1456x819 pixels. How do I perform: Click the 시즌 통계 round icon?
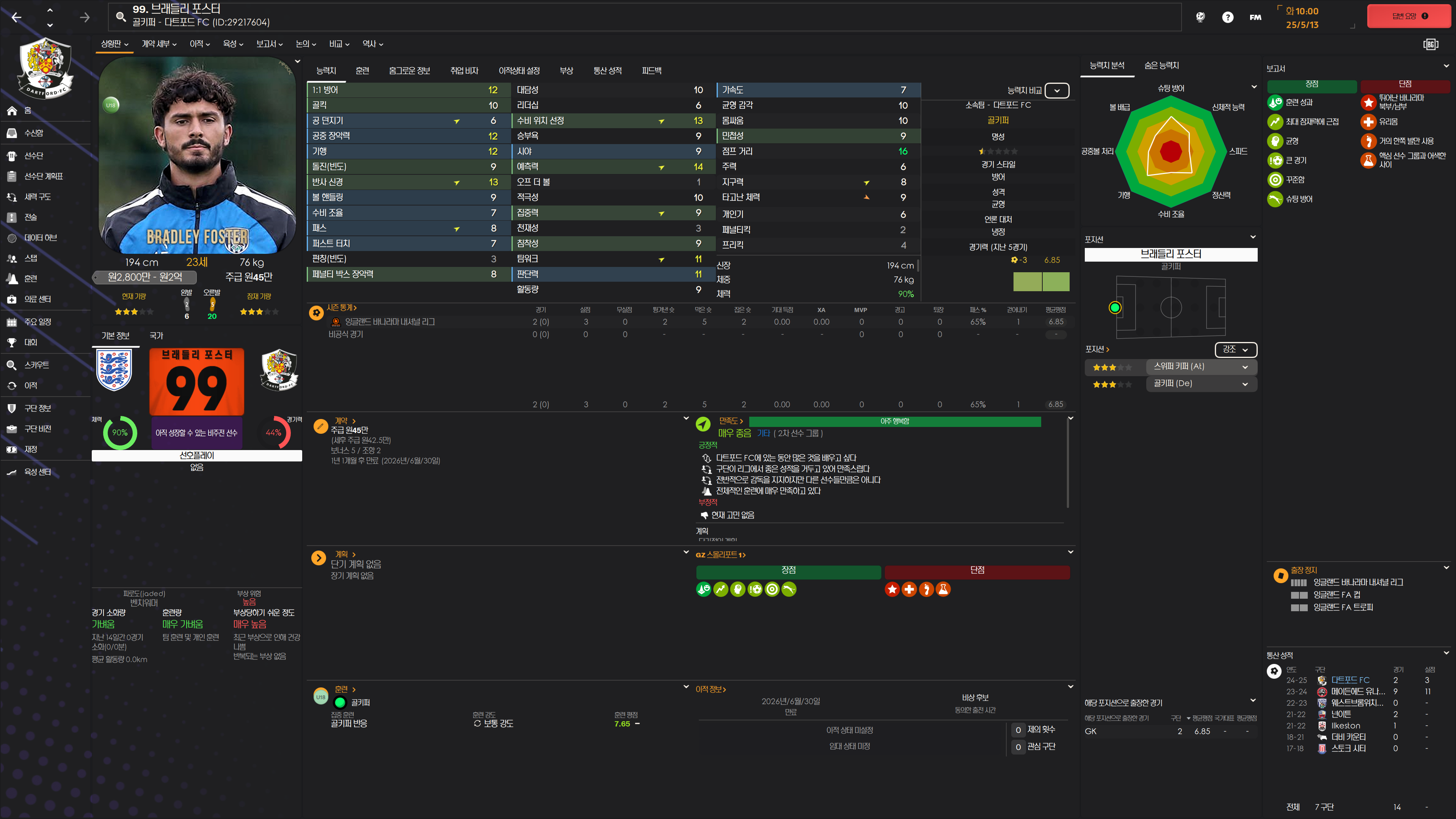[x=317, y=312]
